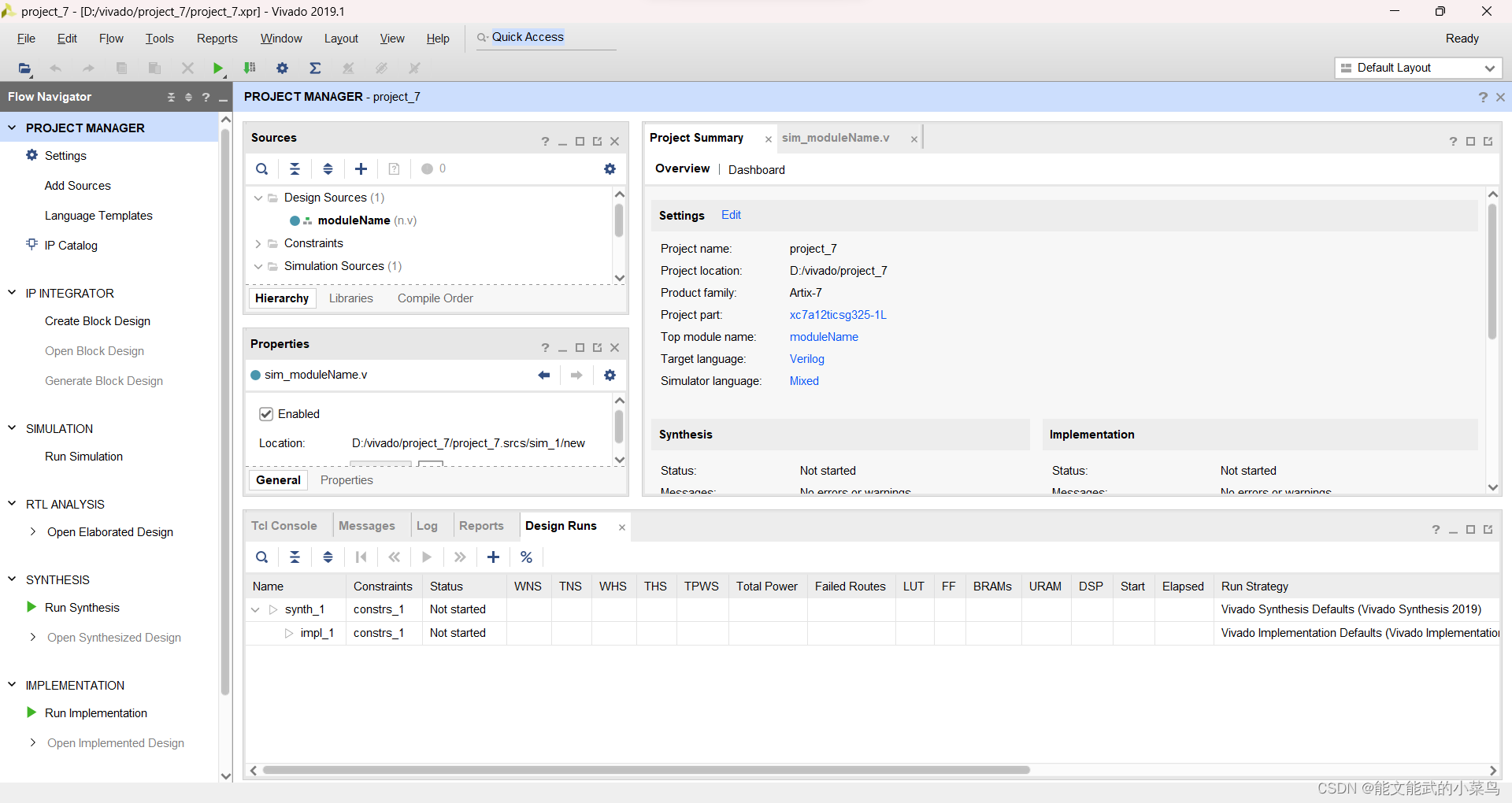
Task: Collapse the SIMULATION section
Action: [x=12, y=428]
